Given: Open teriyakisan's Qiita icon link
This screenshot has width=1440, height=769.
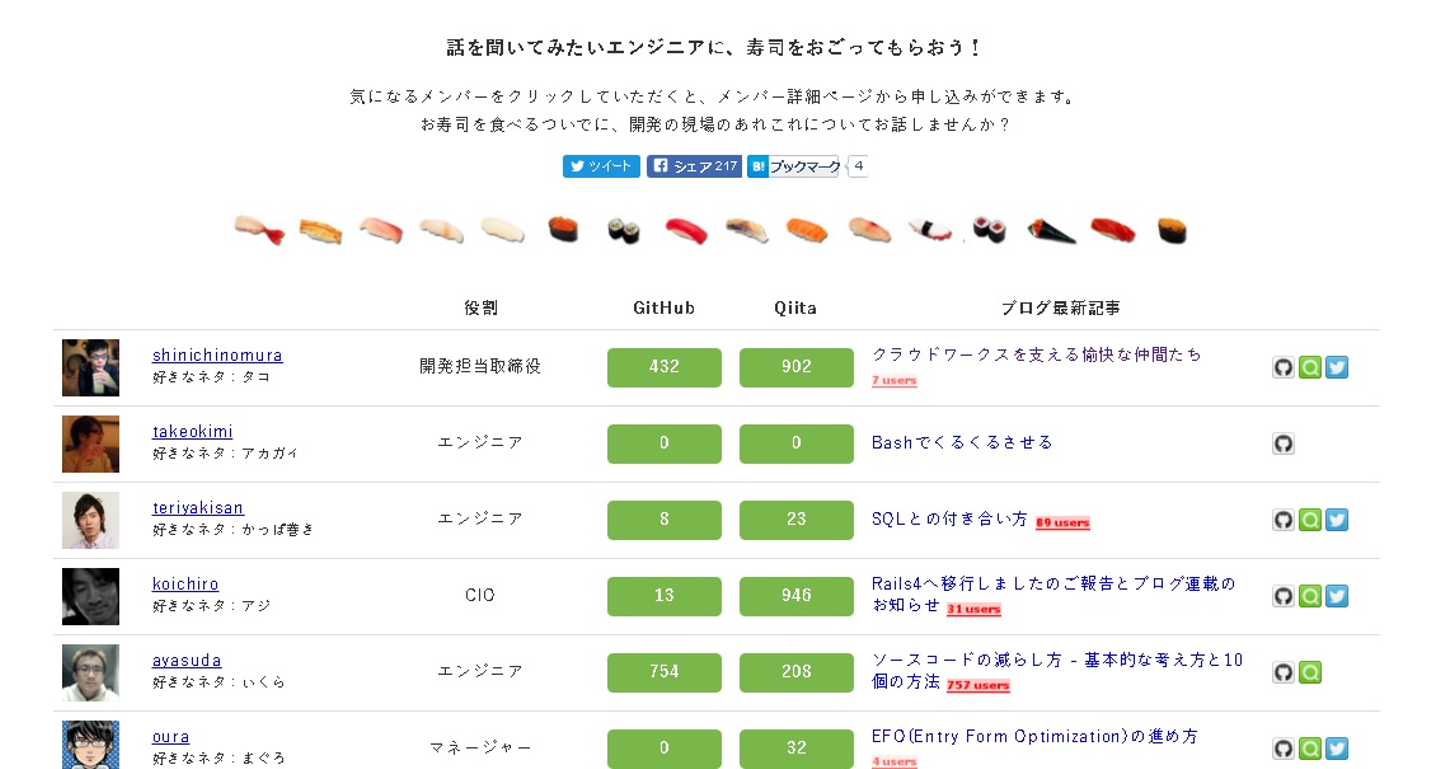Looking at the screenshot, I should click(x=1310, y=520).
